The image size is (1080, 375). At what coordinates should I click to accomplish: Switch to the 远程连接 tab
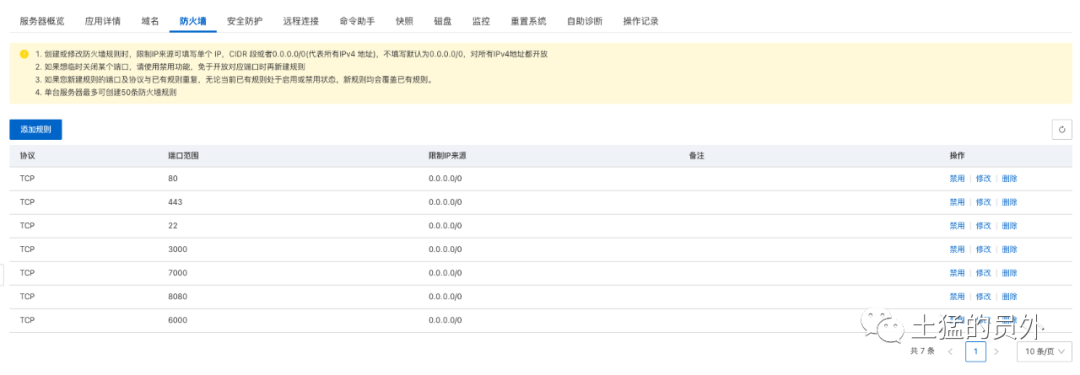301,21
